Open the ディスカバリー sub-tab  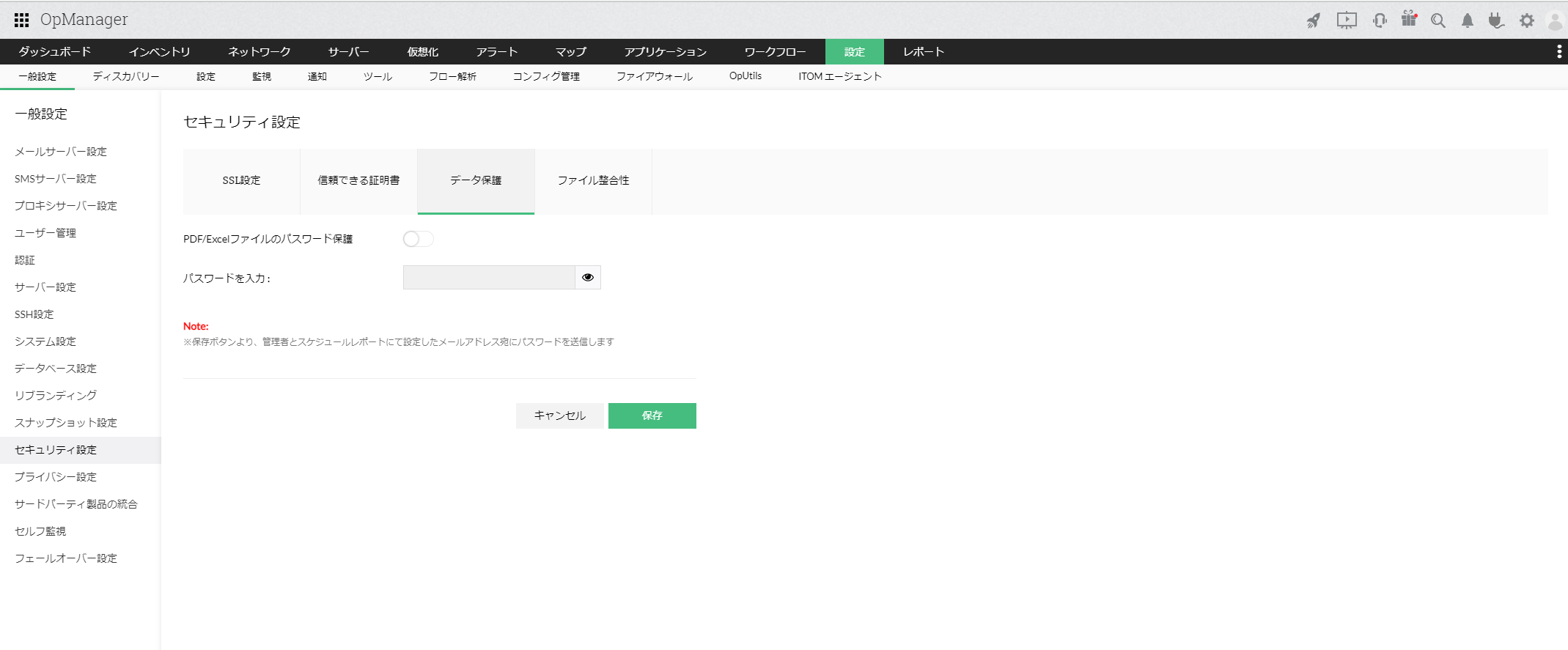coord(126,76)
